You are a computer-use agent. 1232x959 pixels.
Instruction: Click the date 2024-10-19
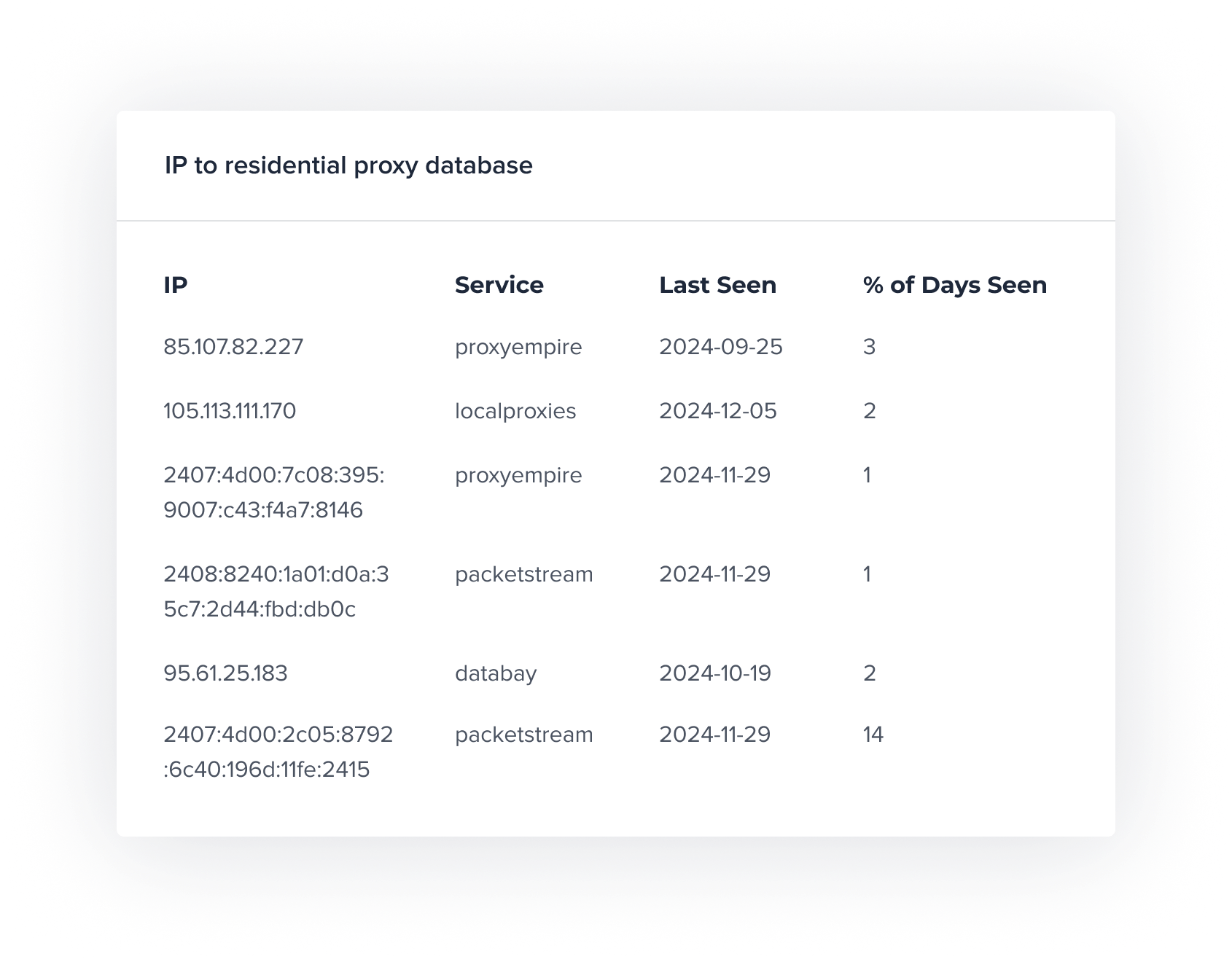click(715, 673)
